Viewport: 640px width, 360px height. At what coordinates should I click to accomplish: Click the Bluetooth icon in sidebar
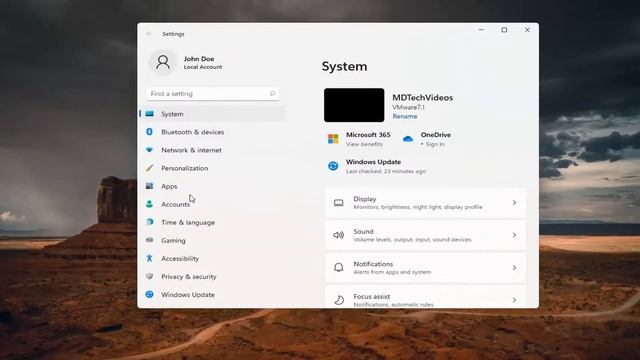pyautogui.click(x=149, y=132)
